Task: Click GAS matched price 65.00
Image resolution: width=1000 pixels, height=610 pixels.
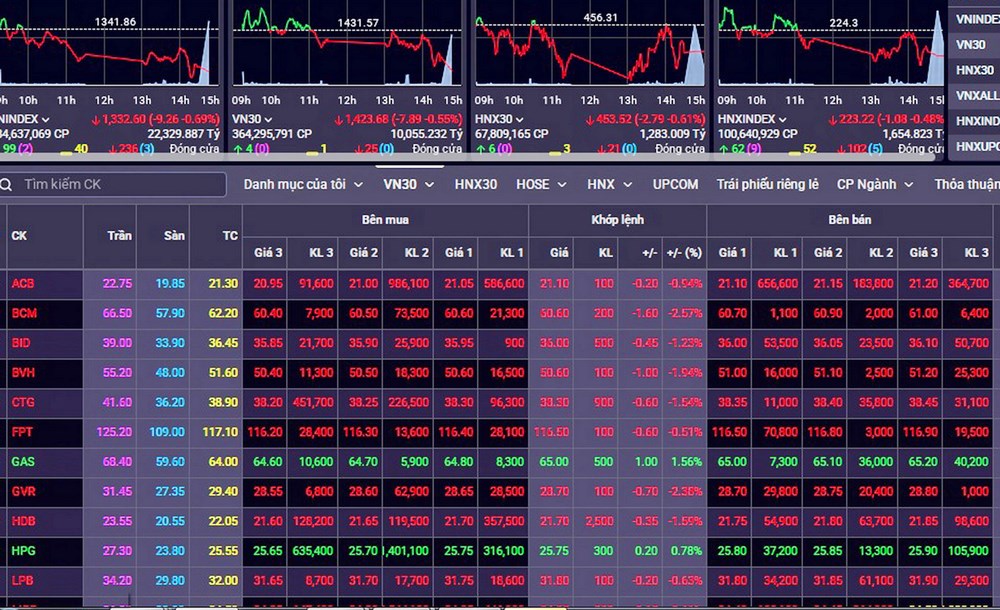Action: [x=554, y=462]
